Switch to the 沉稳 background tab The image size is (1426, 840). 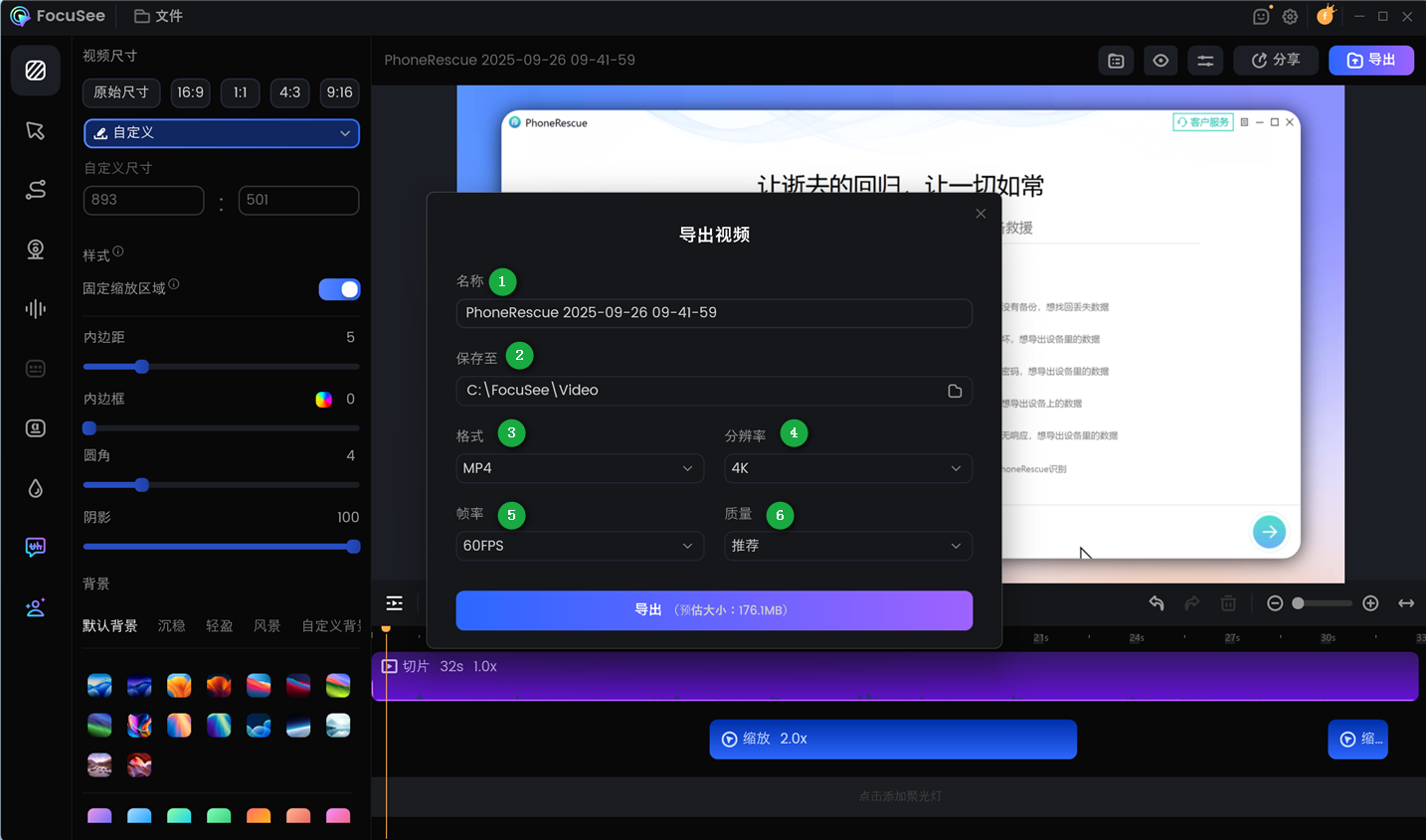click(172, 625)
